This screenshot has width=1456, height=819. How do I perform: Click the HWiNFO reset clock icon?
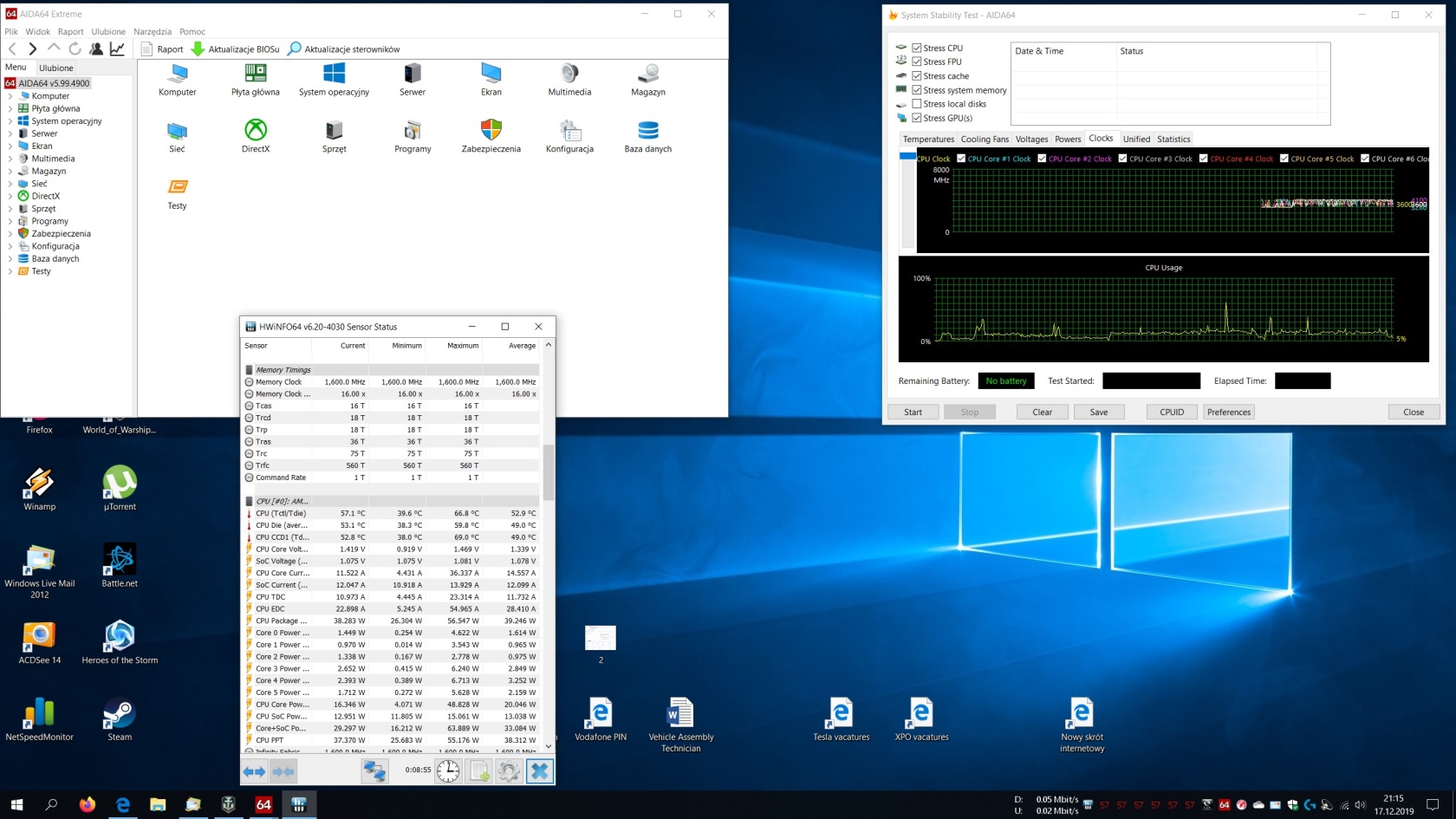[448, 771]
